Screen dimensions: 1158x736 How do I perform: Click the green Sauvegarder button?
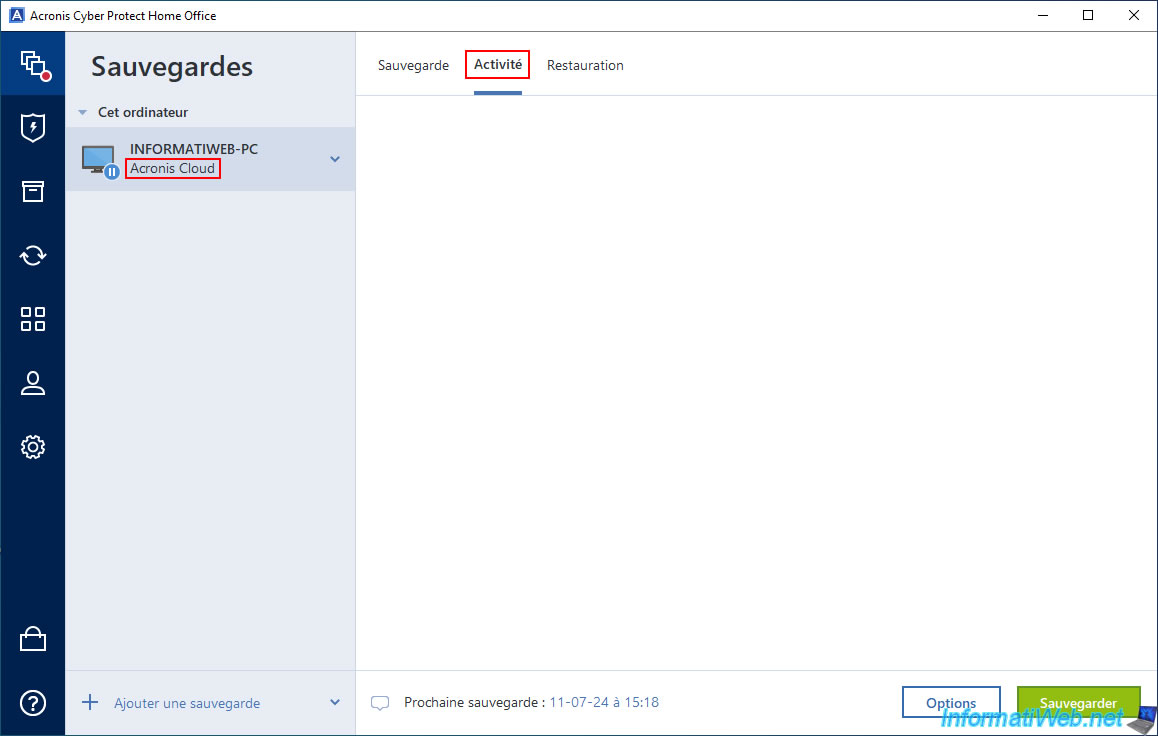[1078, 702]
